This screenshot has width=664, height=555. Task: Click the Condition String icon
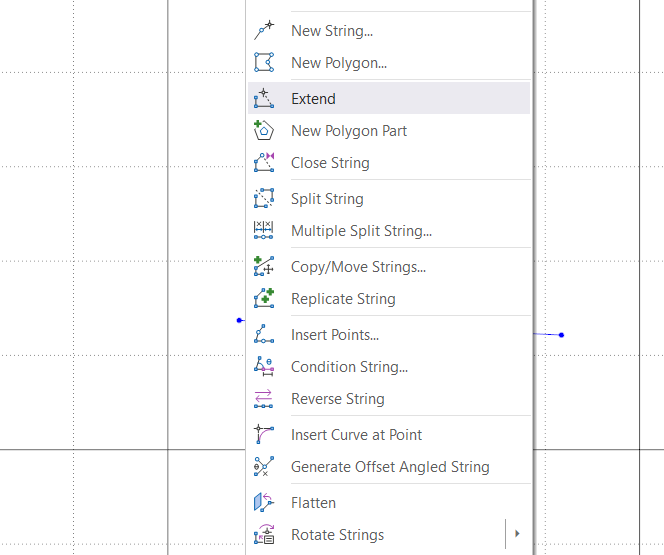coord(264,367)
